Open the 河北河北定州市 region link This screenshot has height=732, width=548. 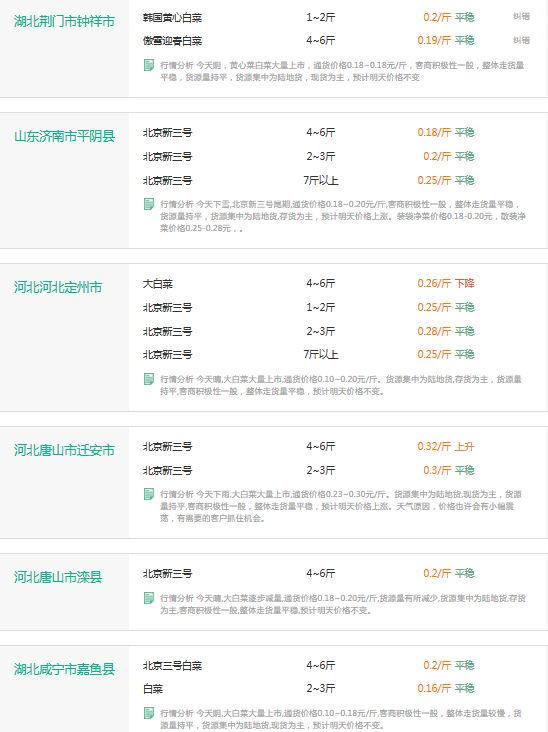point(57,287)
